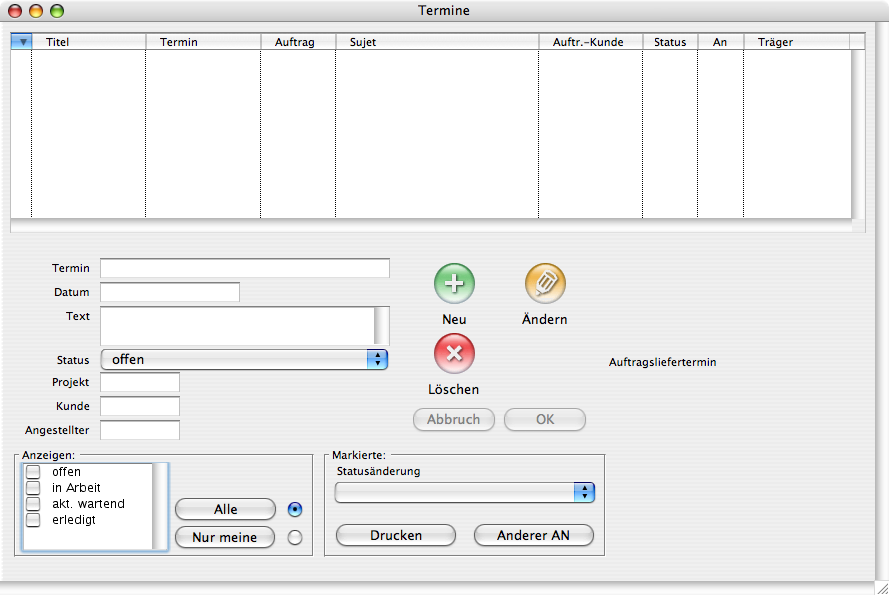Open the Statusänderung dropdown

[x=465, y=492]
